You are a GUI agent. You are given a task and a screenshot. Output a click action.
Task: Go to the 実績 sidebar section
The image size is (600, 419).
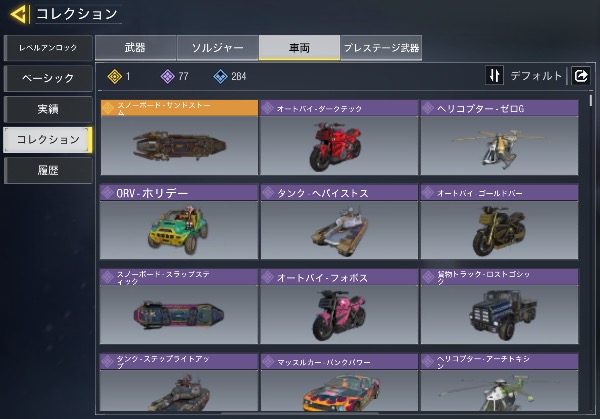click(48, 109)
